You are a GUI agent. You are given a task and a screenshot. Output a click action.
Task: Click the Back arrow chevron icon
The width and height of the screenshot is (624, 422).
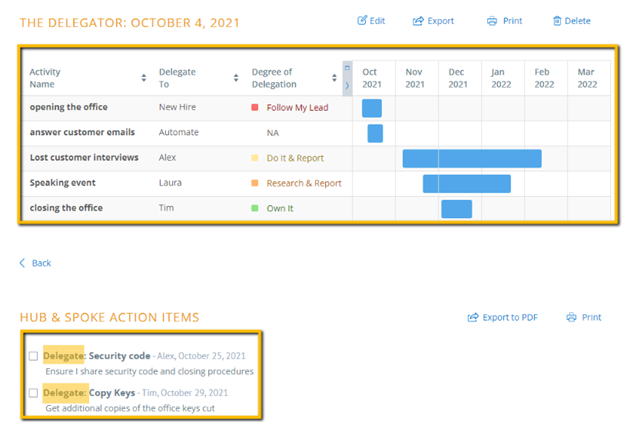(22, 263)
